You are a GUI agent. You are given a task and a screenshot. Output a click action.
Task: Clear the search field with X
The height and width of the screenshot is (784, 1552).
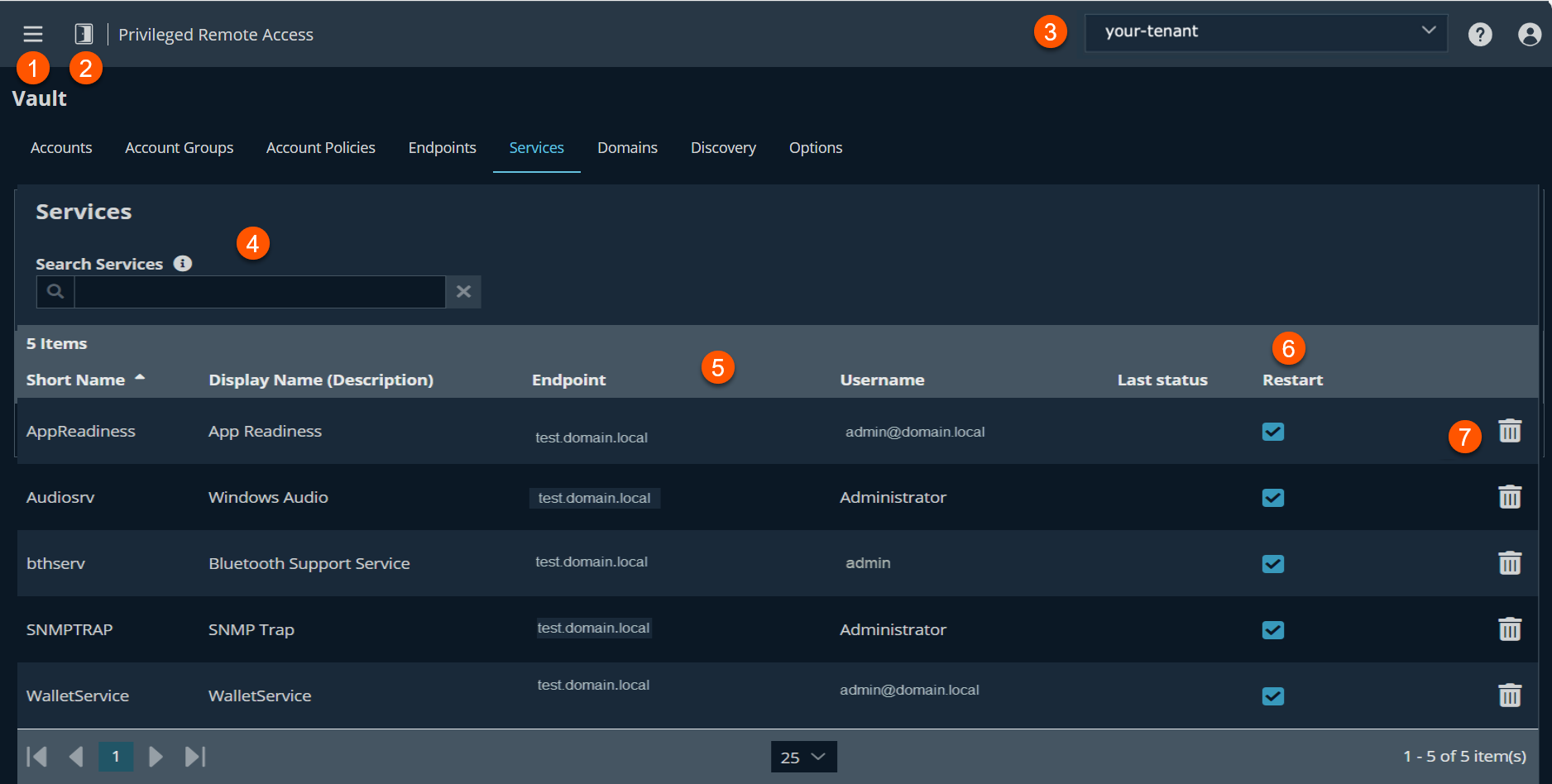point(463,292)
